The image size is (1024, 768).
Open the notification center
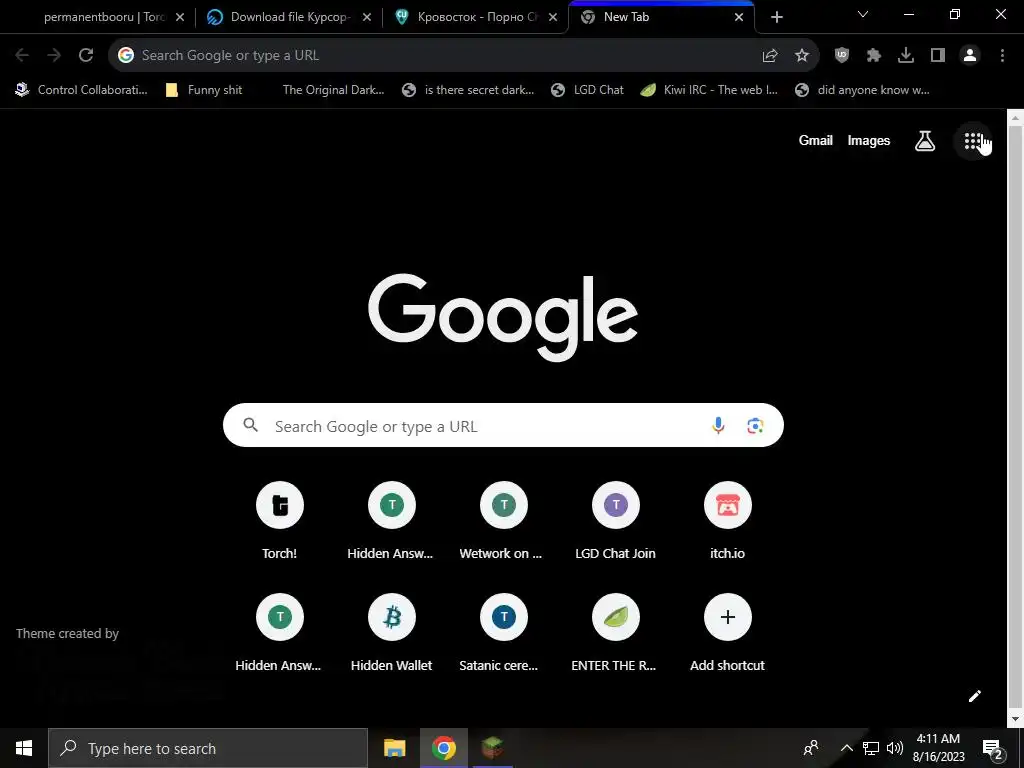click(993, 748)
